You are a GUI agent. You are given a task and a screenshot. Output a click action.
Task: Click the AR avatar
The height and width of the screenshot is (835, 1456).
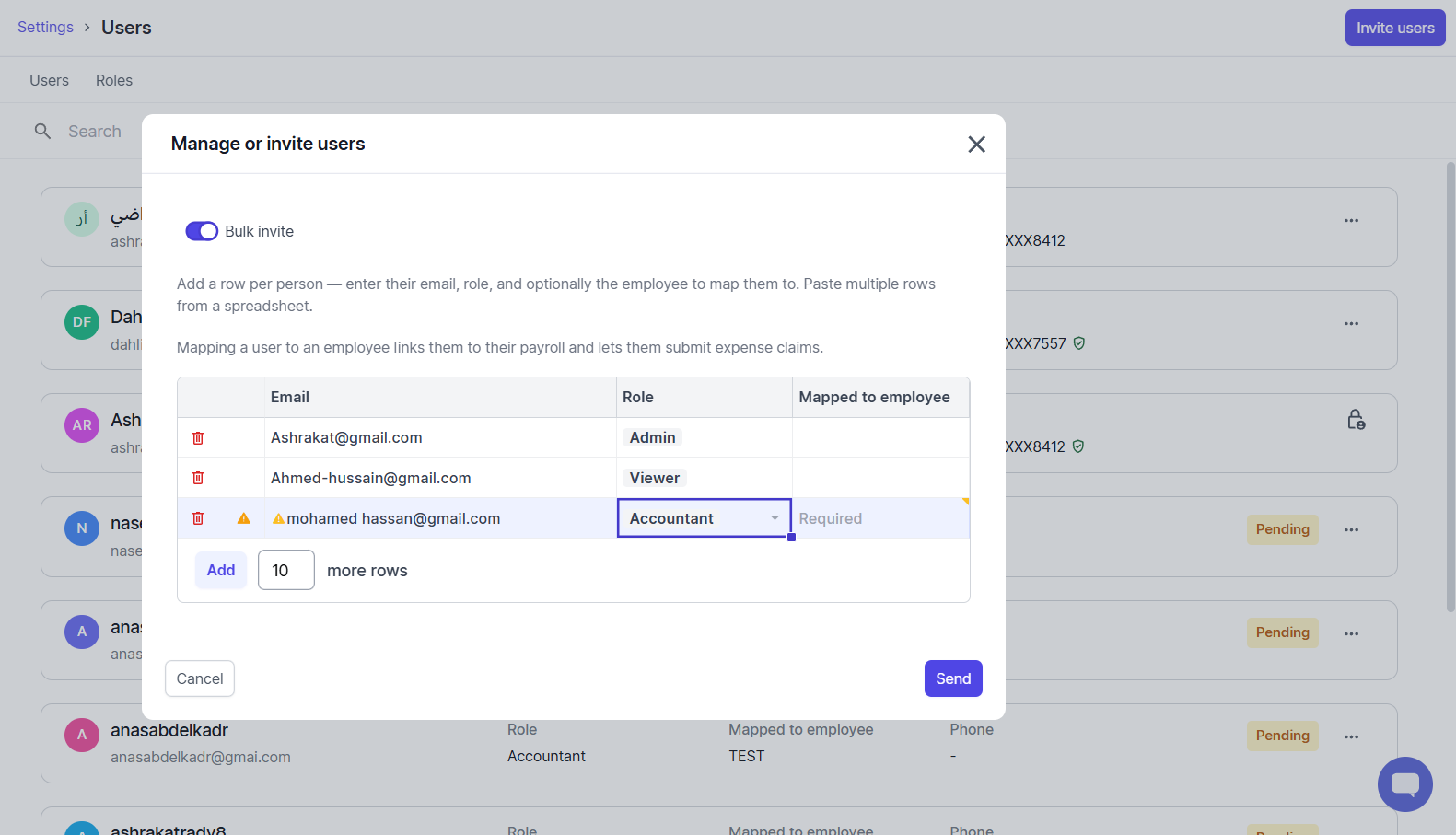point(82,425)
